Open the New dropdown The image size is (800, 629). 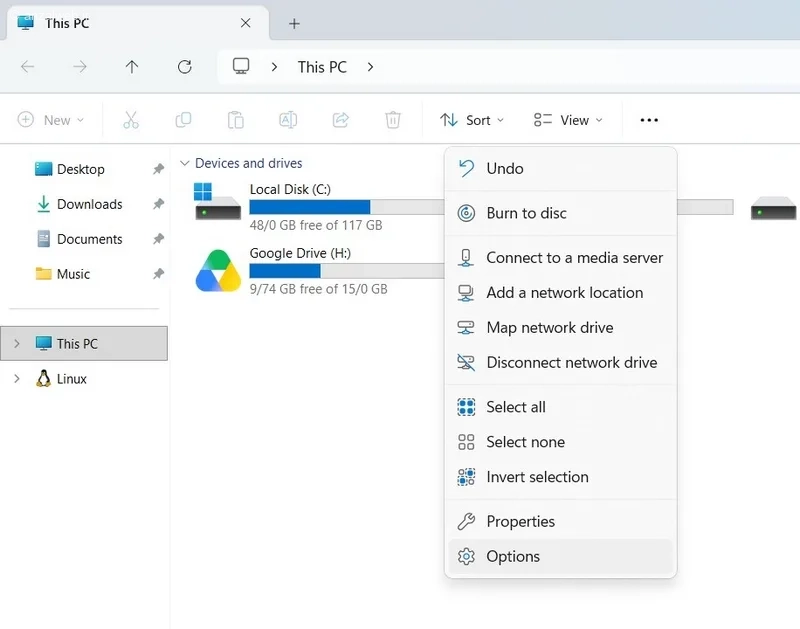(x=51, y=120)
